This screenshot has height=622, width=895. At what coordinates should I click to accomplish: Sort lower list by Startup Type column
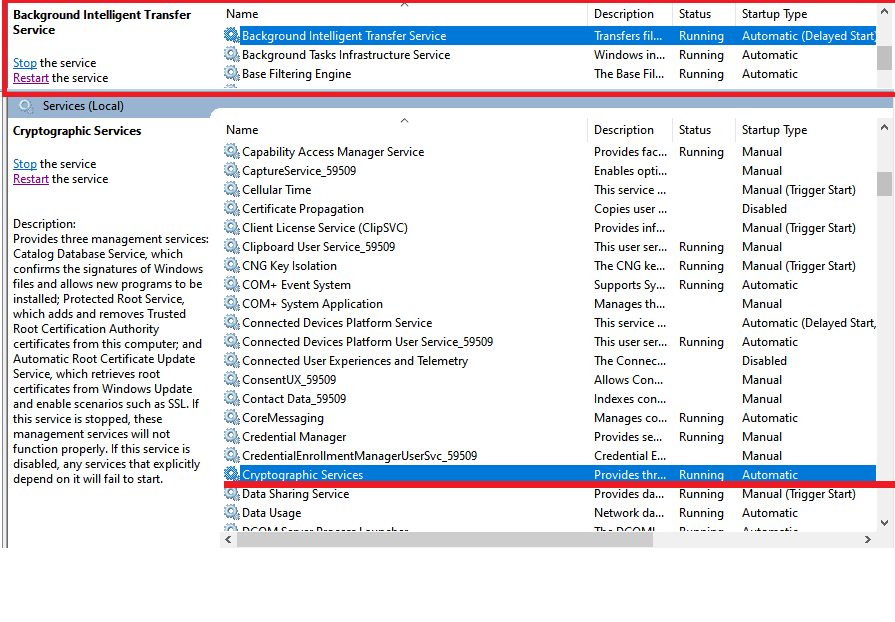(x=806, y=130)
